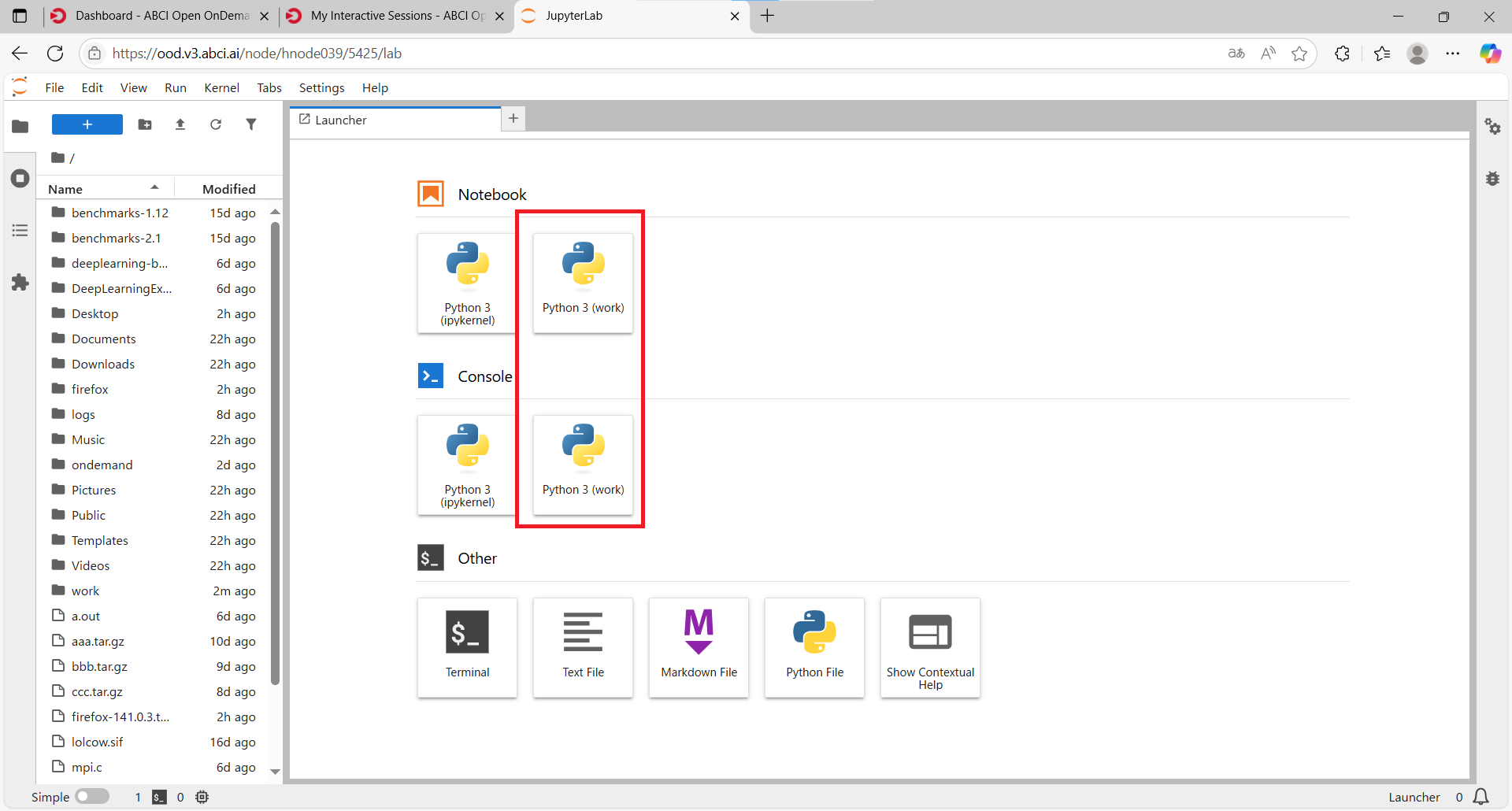Select the Downloads folder

pos(154,364)
